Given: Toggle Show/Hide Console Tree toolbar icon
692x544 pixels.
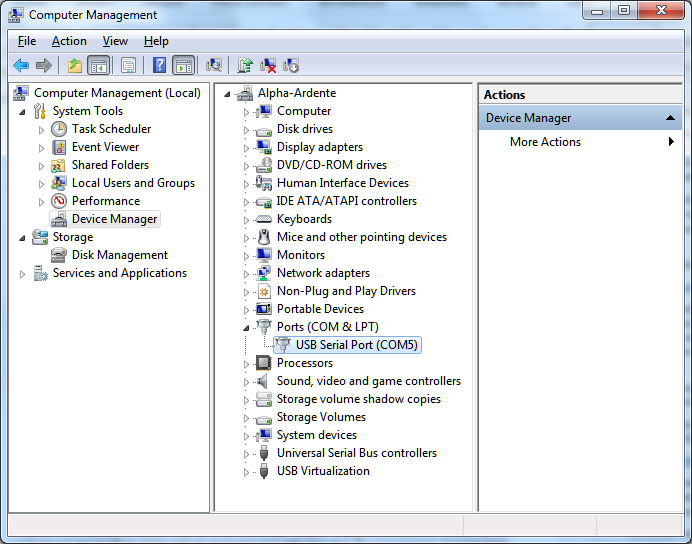Looking at the screenshot, I should click(x=98, y=66).
